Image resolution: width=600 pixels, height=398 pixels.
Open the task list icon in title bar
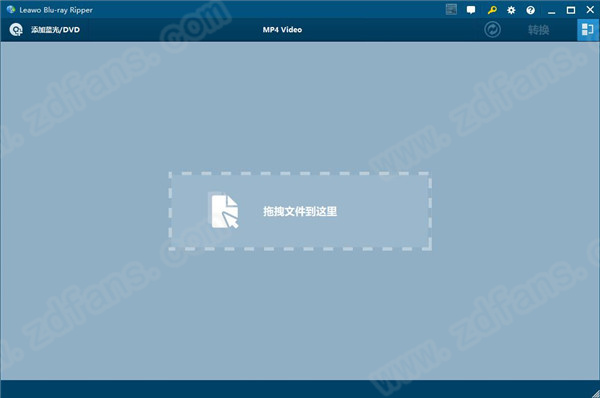[x=452, y=10]
